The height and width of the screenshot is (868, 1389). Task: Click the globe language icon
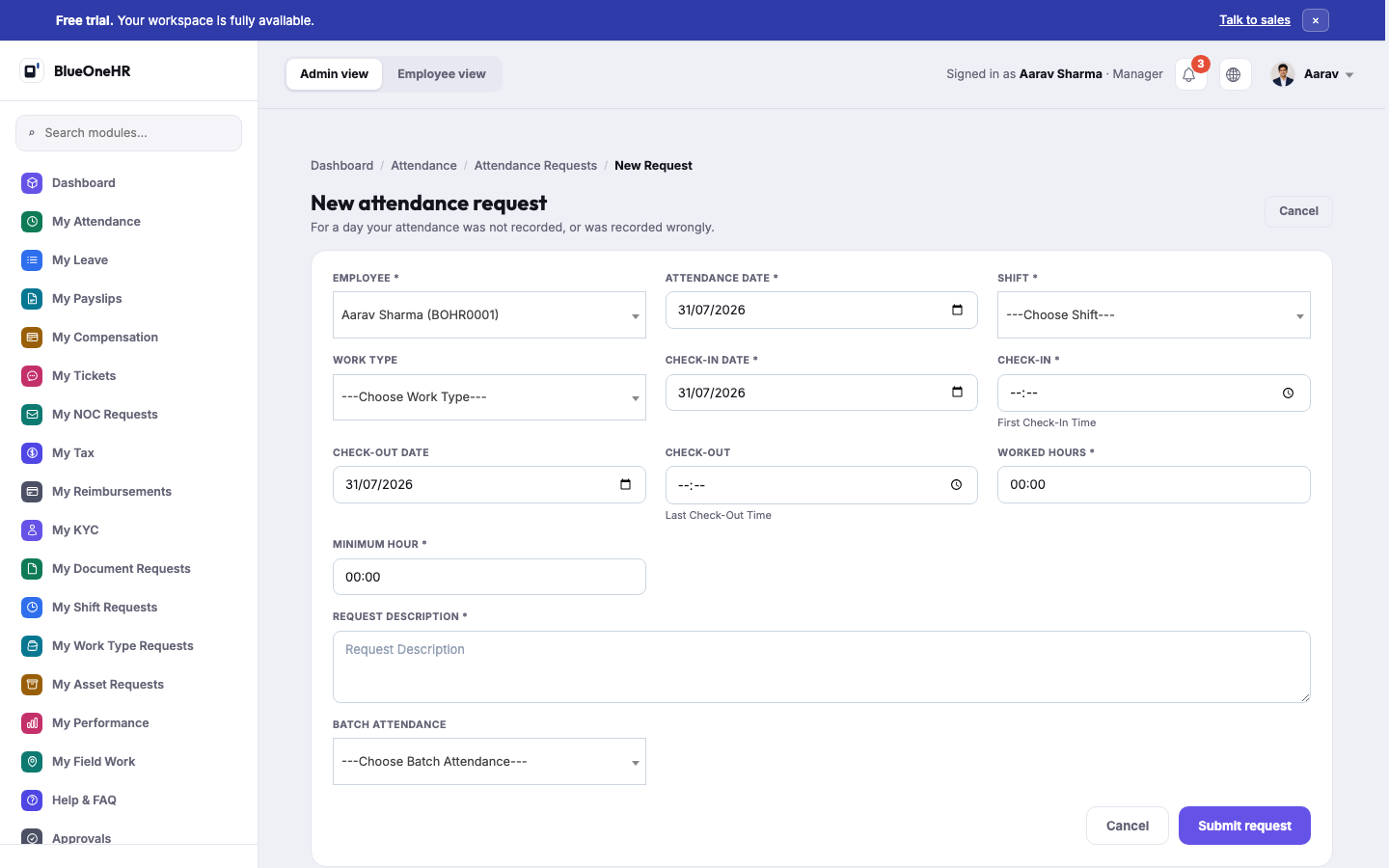(1235, 74)
